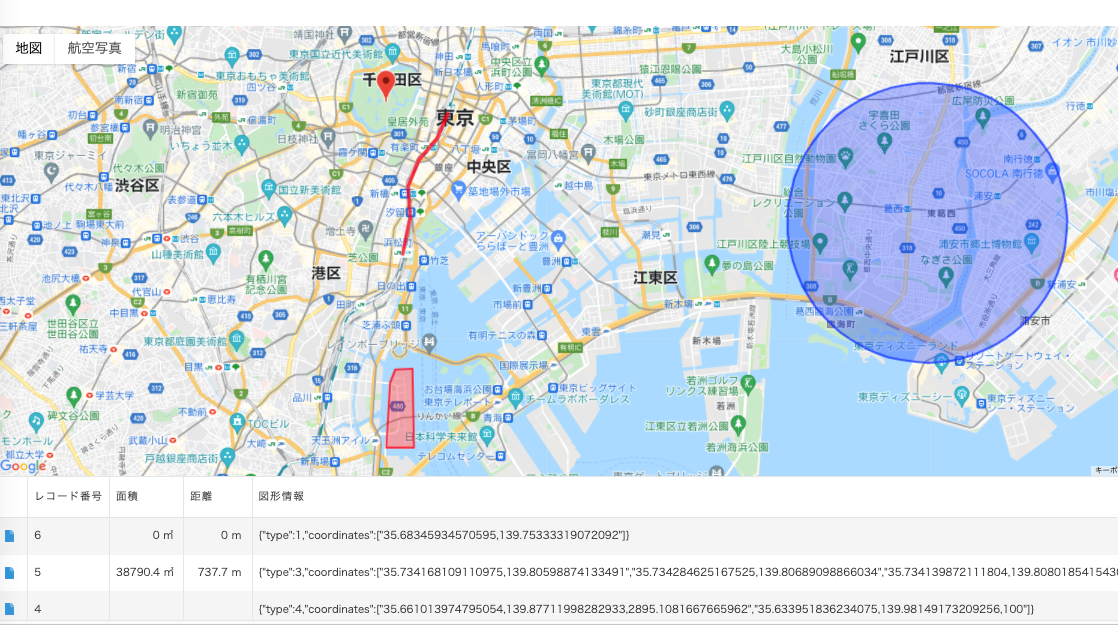Click 六本木ヒルズ map icon
Screen dimensions: 1118x625
(285, 214)
